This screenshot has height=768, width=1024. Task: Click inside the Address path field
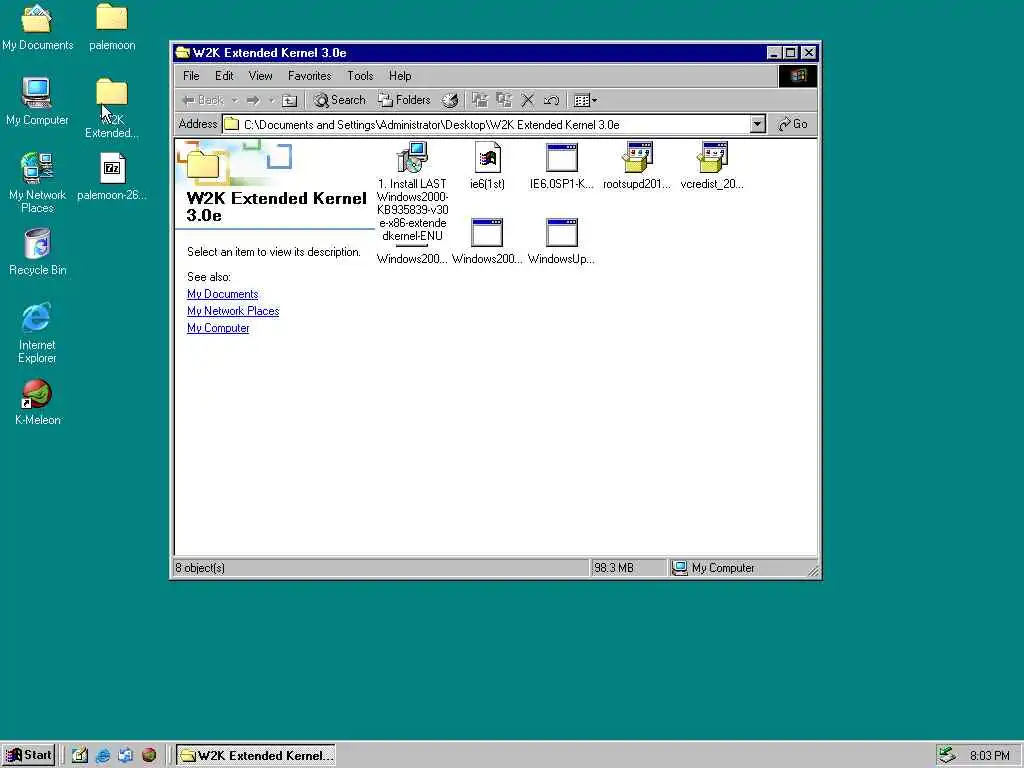click(487, 124)
